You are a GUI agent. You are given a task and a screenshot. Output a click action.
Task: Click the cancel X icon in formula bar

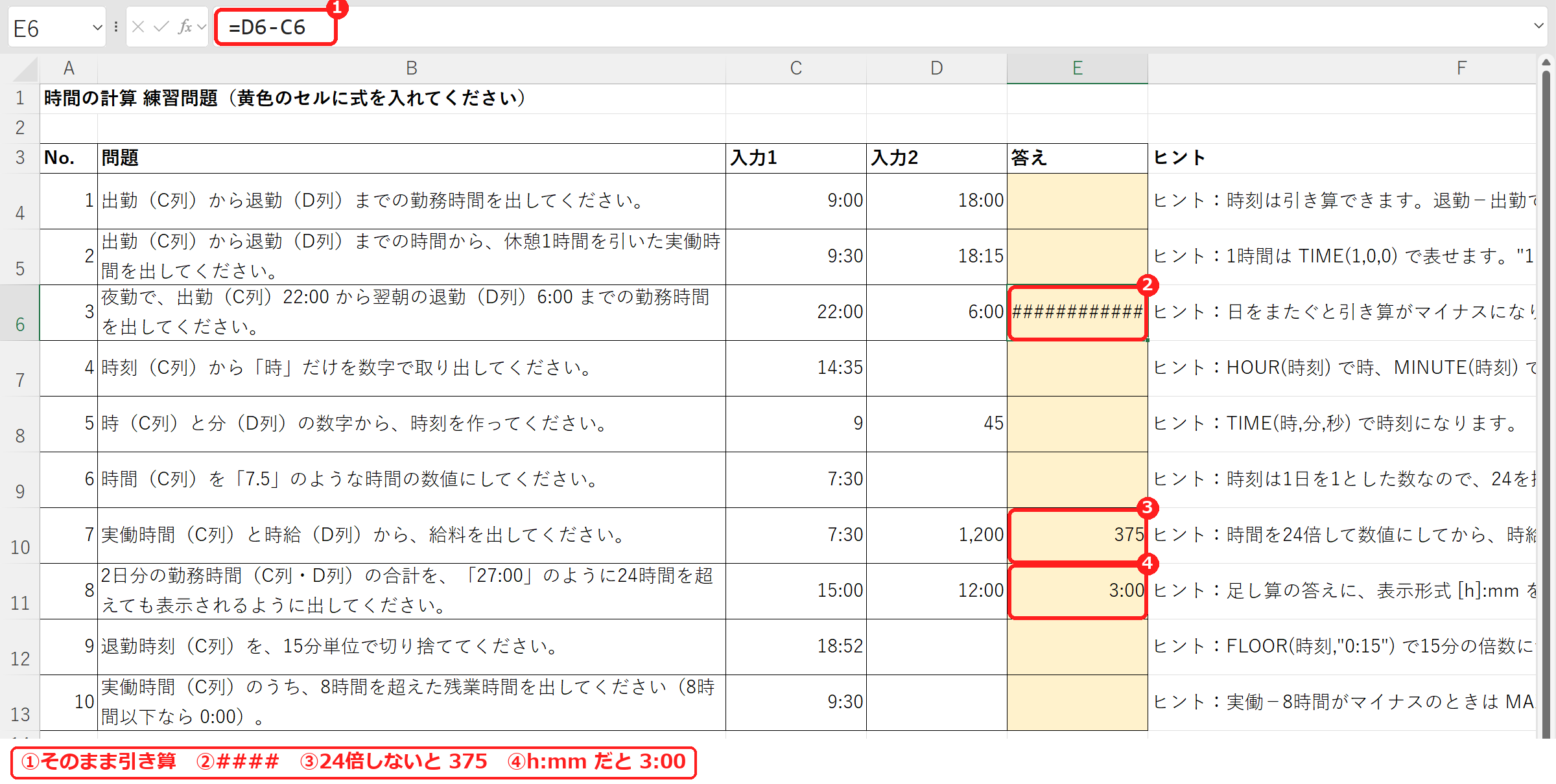tap(138, 27)
